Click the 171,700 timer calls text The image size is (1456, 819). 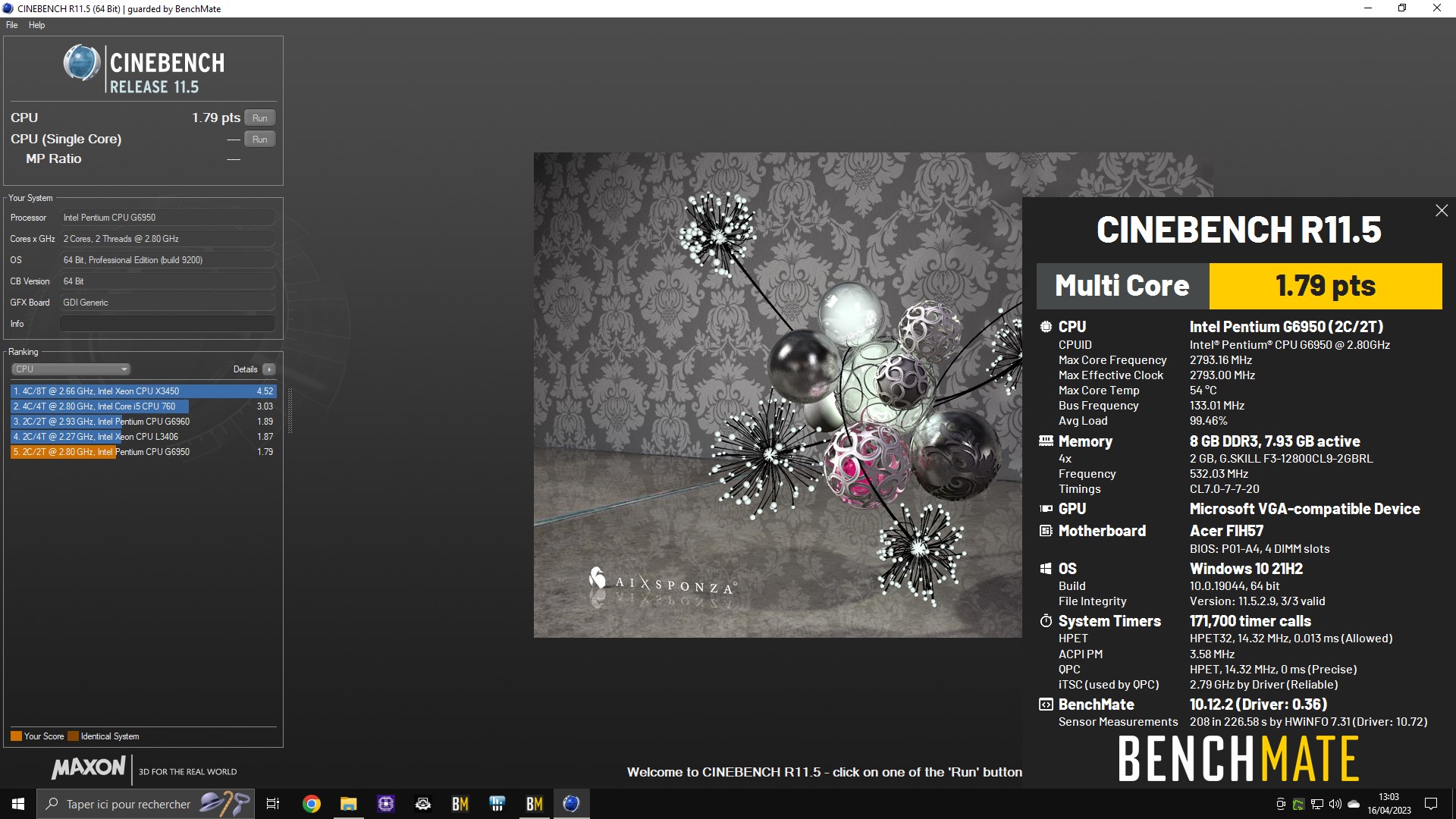click(1250, 621)
